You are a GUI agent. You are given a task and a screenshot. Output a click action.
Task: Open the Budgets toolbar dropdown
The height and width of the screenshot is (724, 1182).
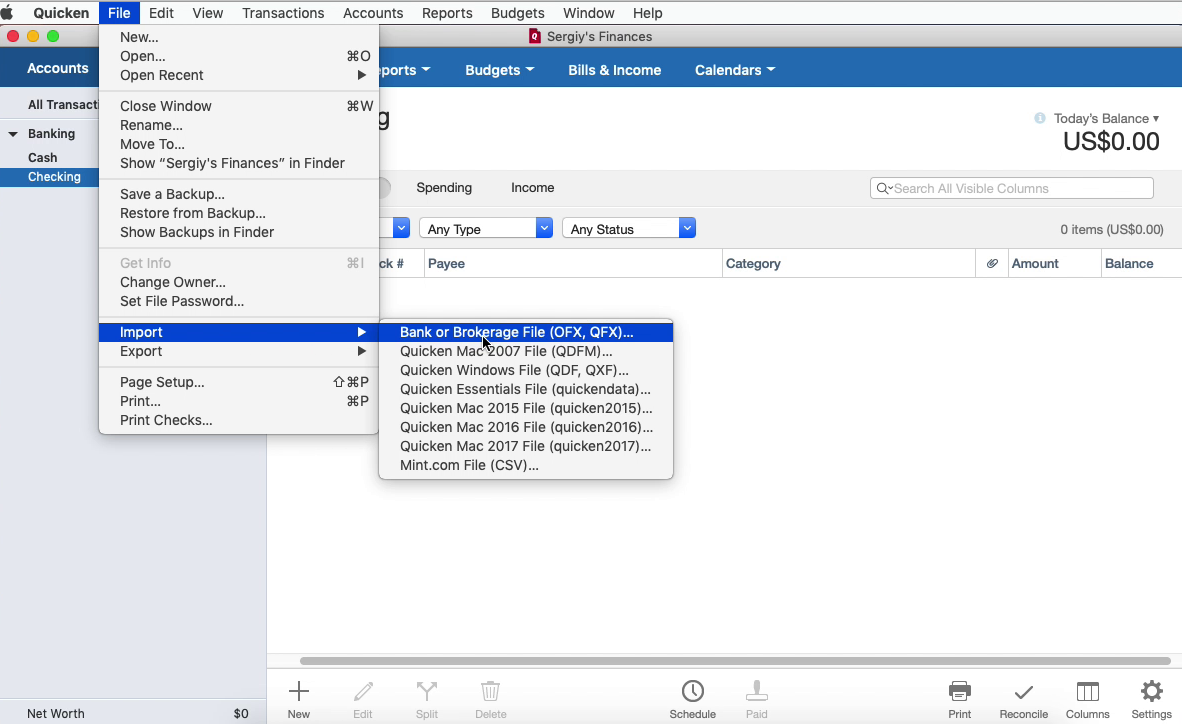tap(500, 70)
